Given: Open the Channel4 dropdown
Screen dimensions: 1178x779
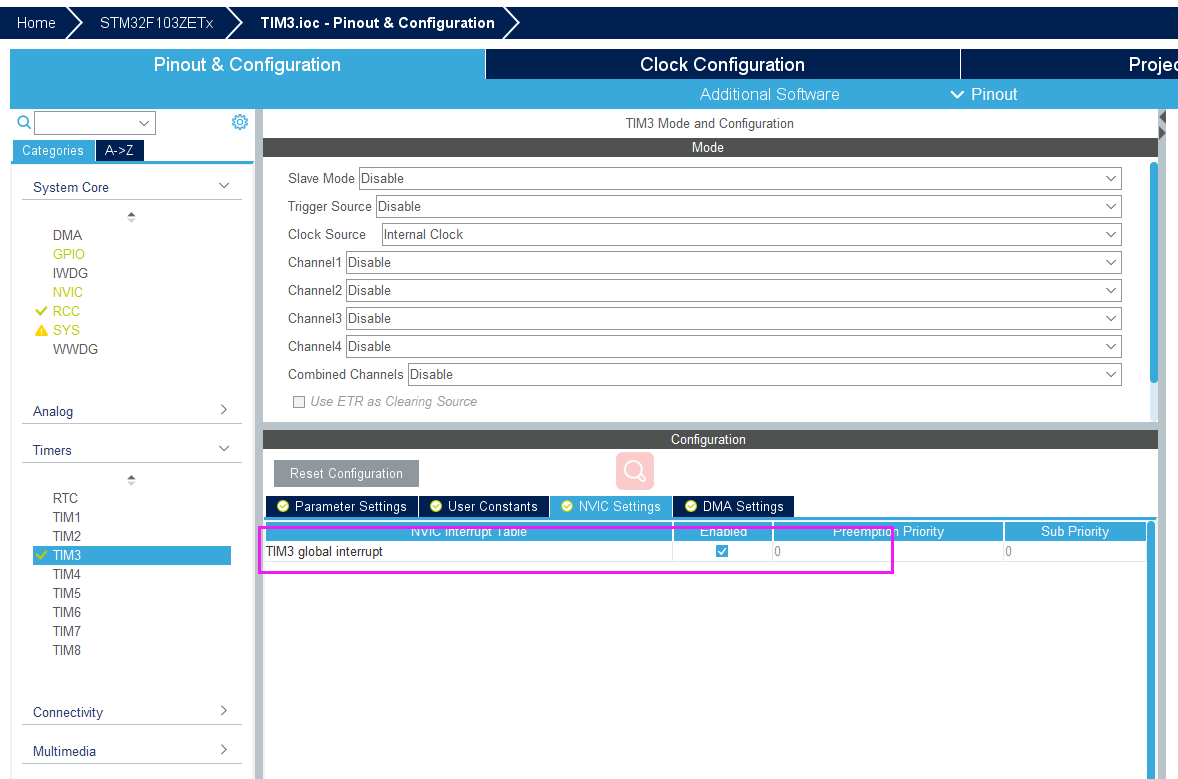Looking at the screenshot, I should pyautogui.click(x=733, y=346).
